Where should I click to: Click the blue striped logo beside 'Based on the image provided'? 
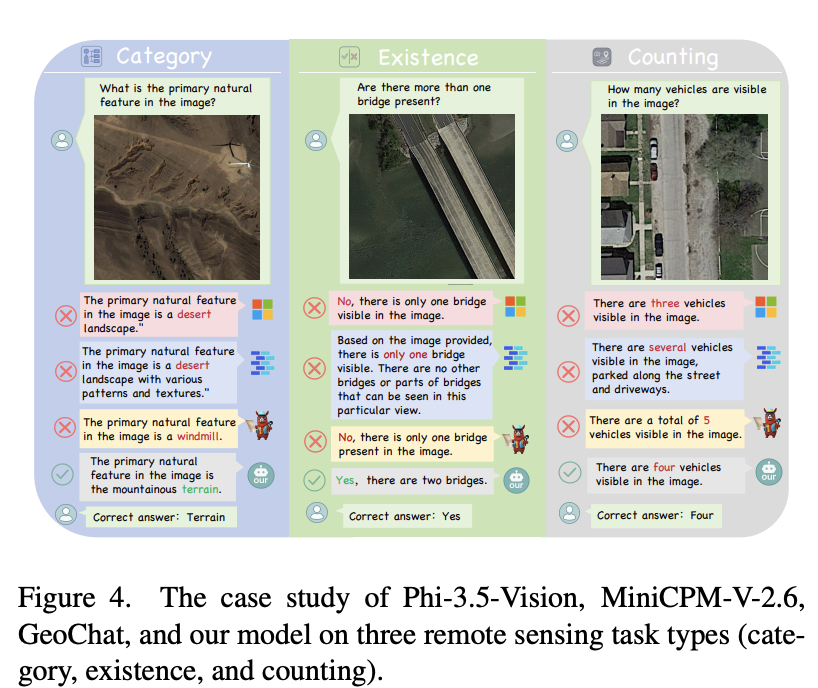click(515, 358)
